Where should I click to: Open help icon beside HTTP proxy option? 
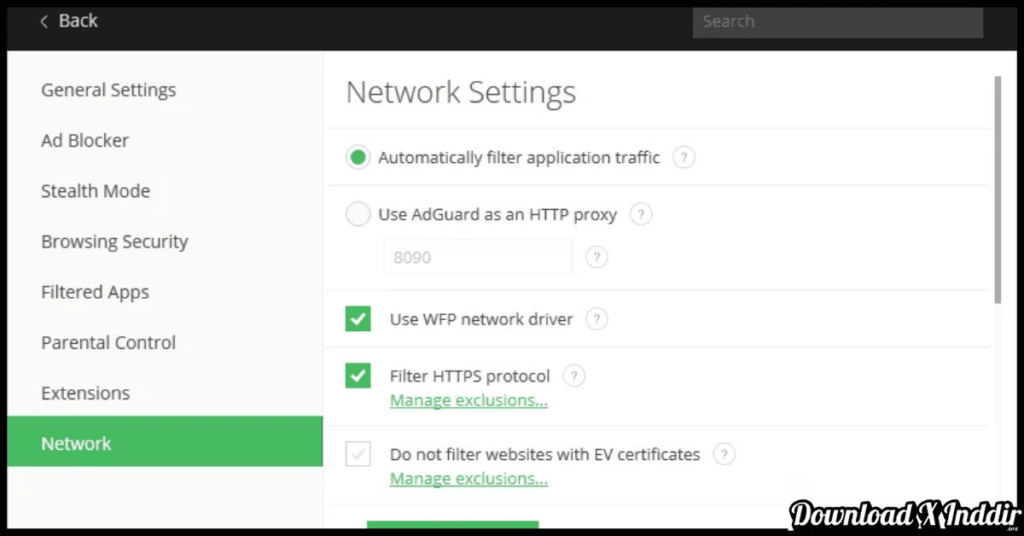click(641, 214)
